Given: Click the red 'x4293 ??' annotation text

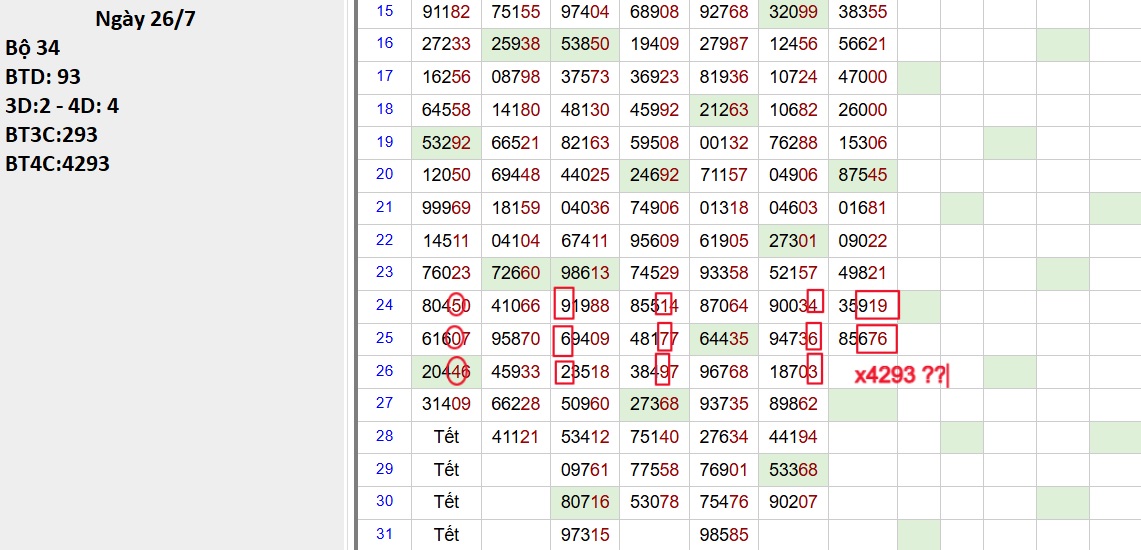Looking at the screenshot, I should (900, 376).
